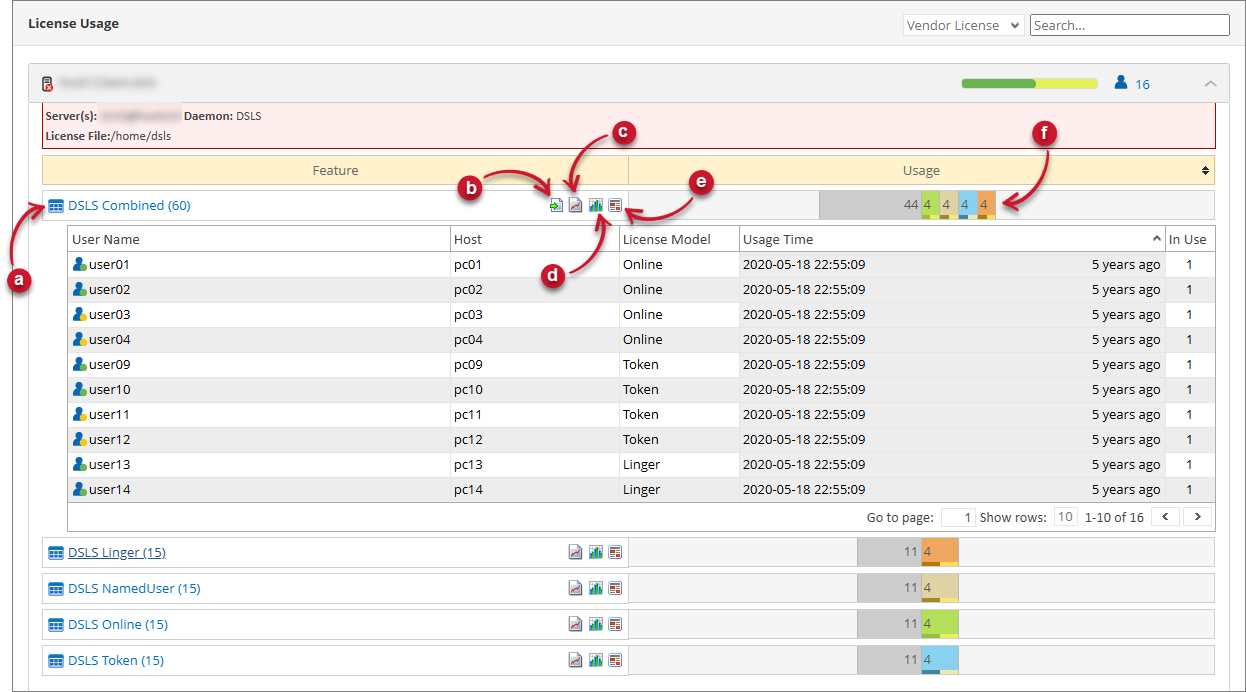The image size is (1246, 692).
Task: Open the line chart for DSLS NamedUser
Action: pos(575,588)
